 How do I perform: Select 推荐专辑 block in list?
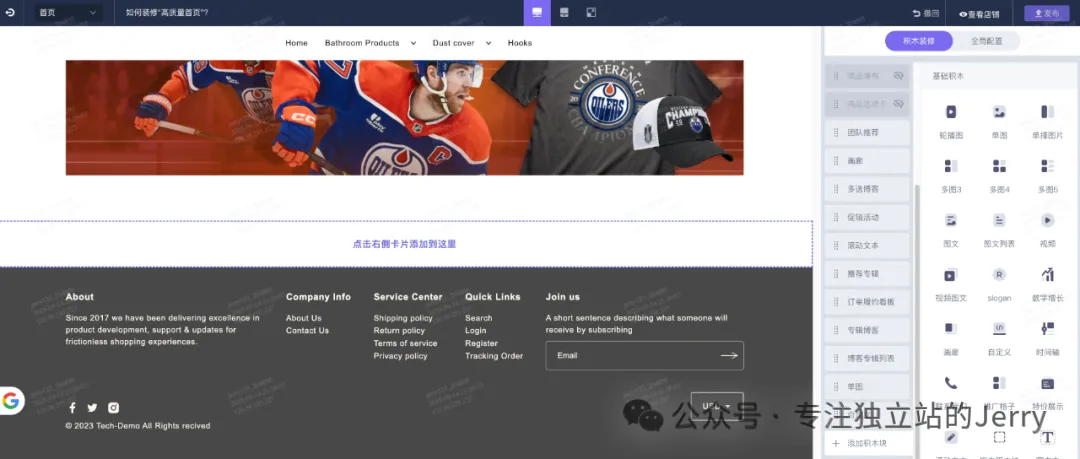click(x=867, y=274)
